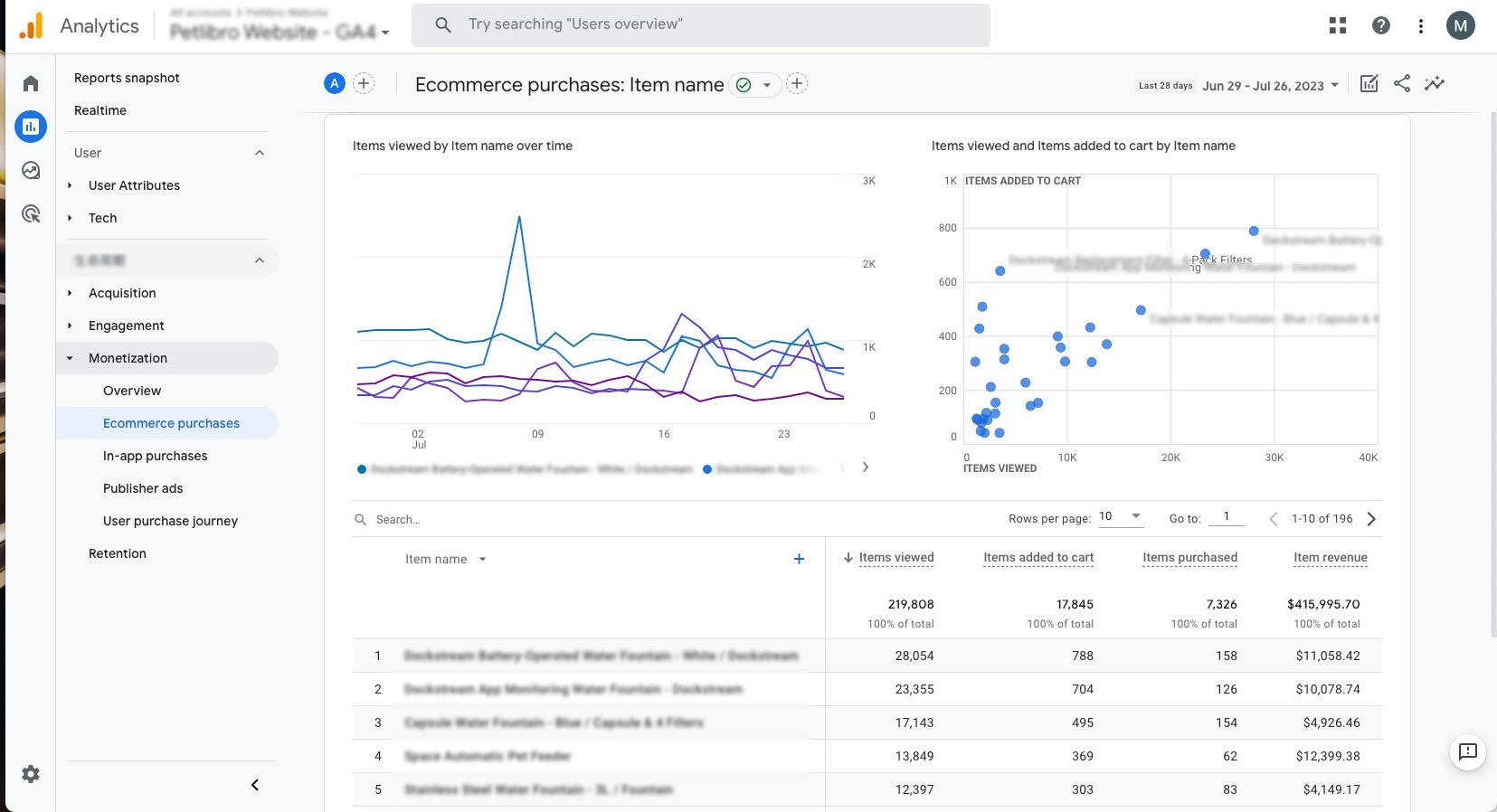This screenshot has width=1497, height=812.
Task: Open the Home icon in left rail
Action: 31,83
